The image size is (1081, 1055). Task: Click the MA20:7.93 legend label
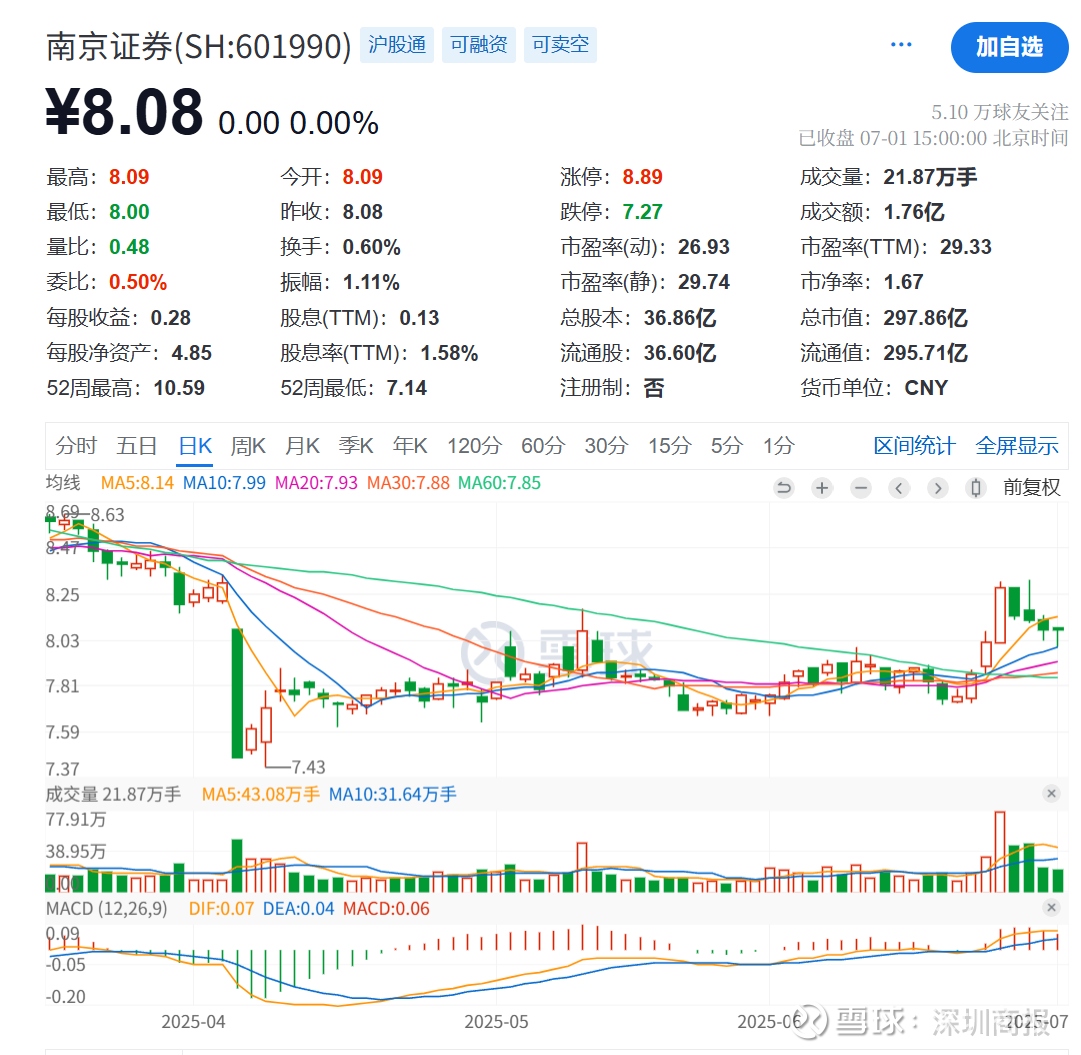coord(316,483)
